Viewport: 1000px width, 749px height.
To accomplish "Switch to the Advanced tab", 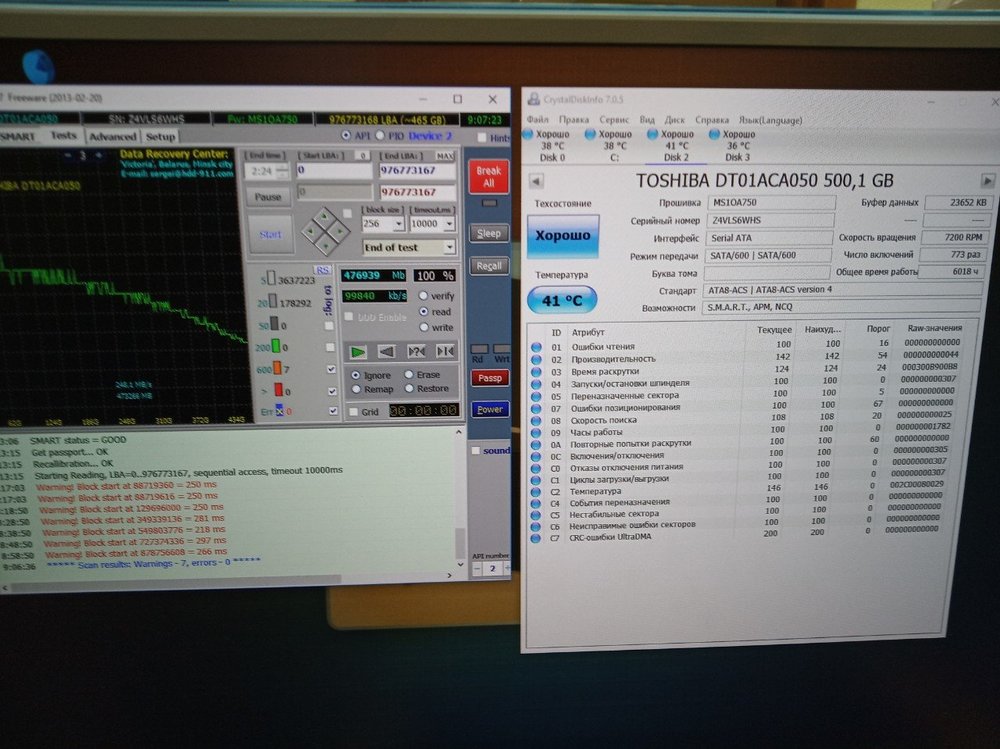I will point(112,136).
